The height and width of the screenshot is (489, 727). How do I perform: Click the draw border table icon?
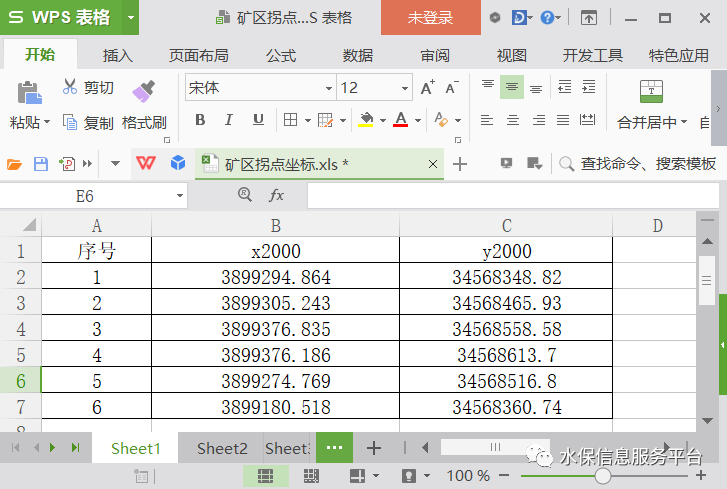pyautogui.click(x=325, y=120)
